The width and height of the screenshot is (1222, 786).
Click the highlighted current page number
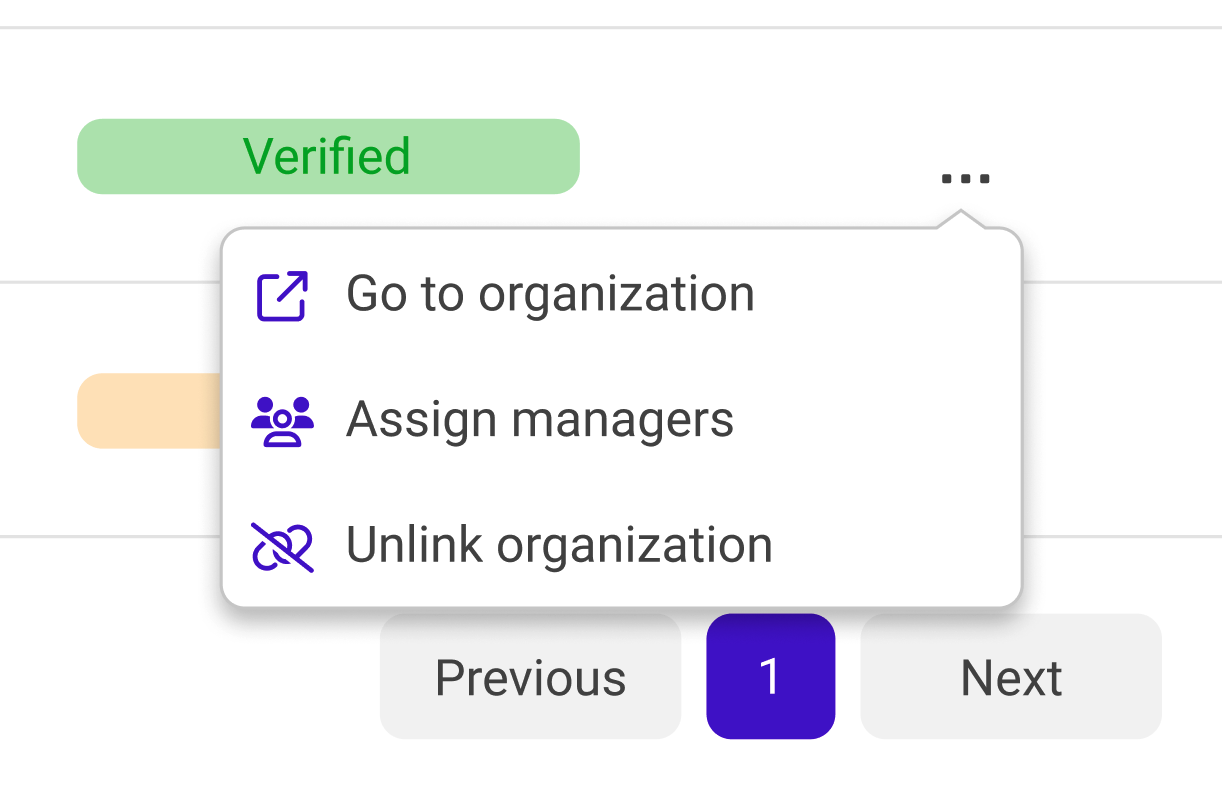770,676
